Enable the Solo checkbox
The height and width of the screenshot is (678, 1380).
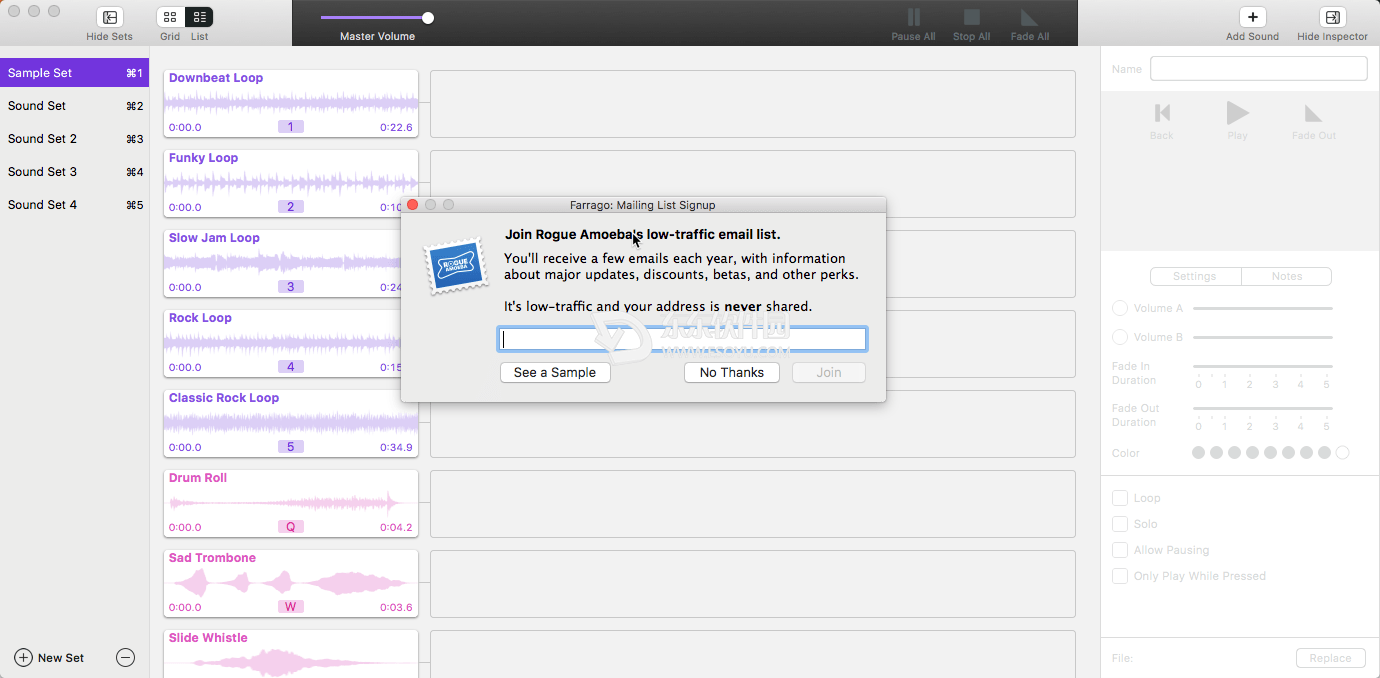click(1120, 524)
